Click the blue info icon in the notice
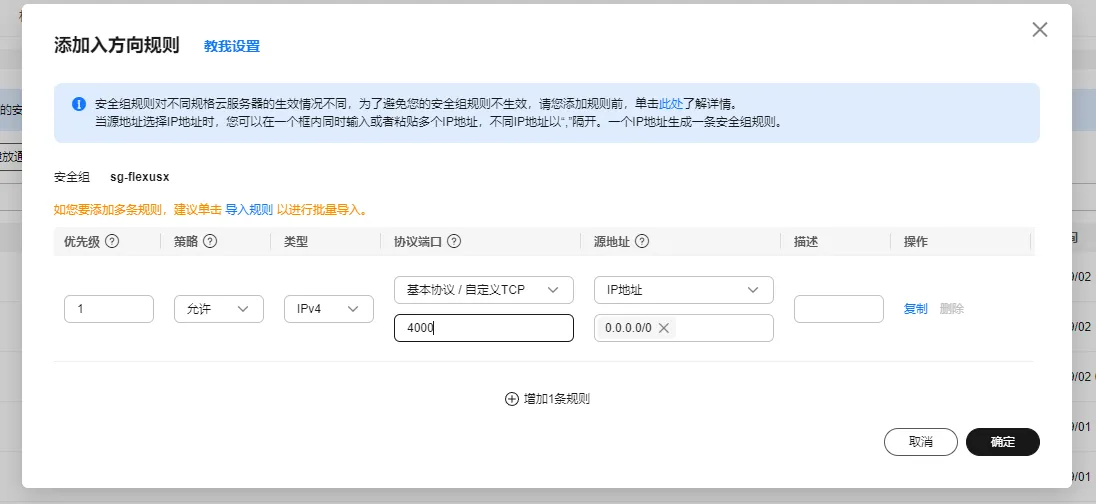 (x=79, y=104)
